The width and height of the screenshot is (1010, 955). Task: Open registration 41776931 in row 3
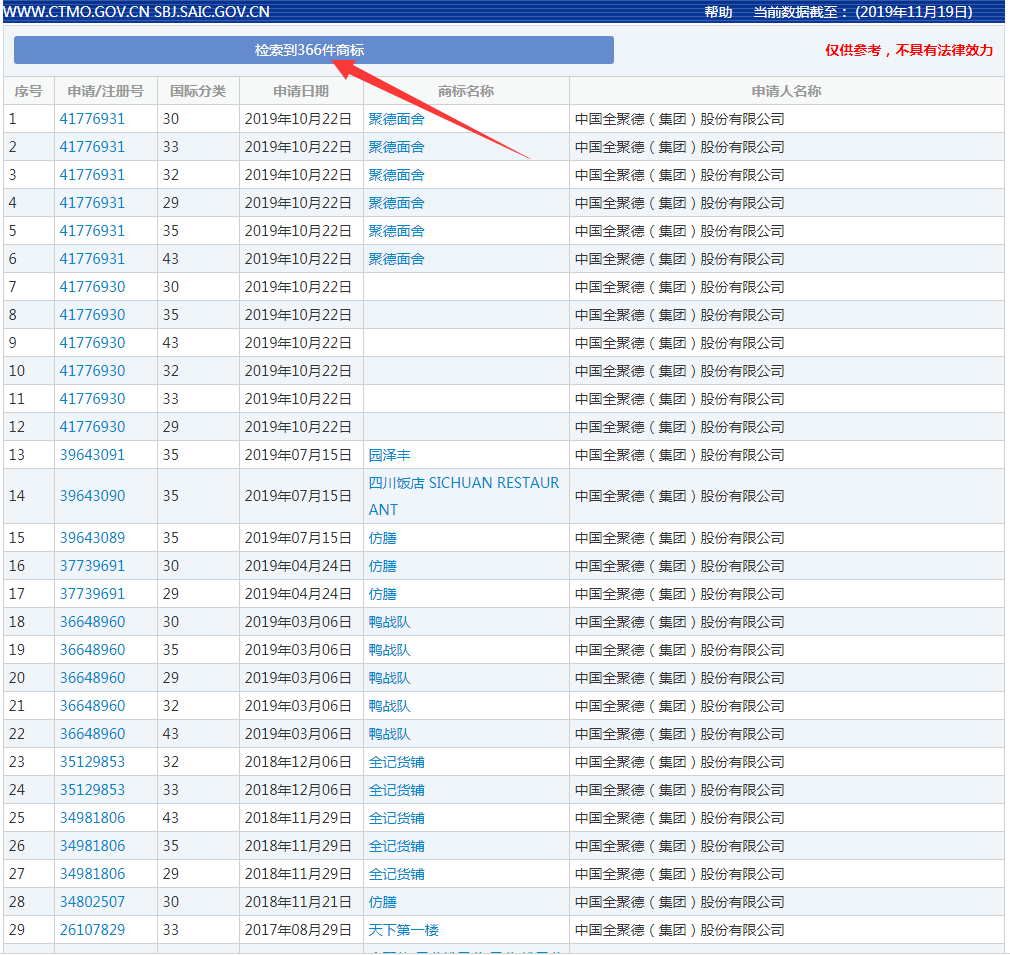click(x=92, y=175)
